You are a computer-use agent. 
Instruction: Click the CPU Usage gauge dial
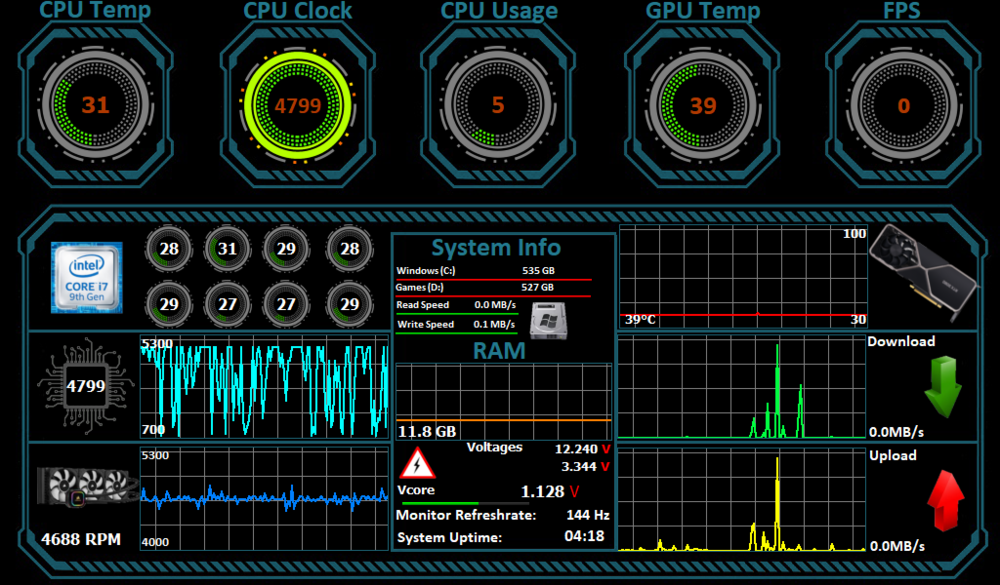[x=498, y=105]
